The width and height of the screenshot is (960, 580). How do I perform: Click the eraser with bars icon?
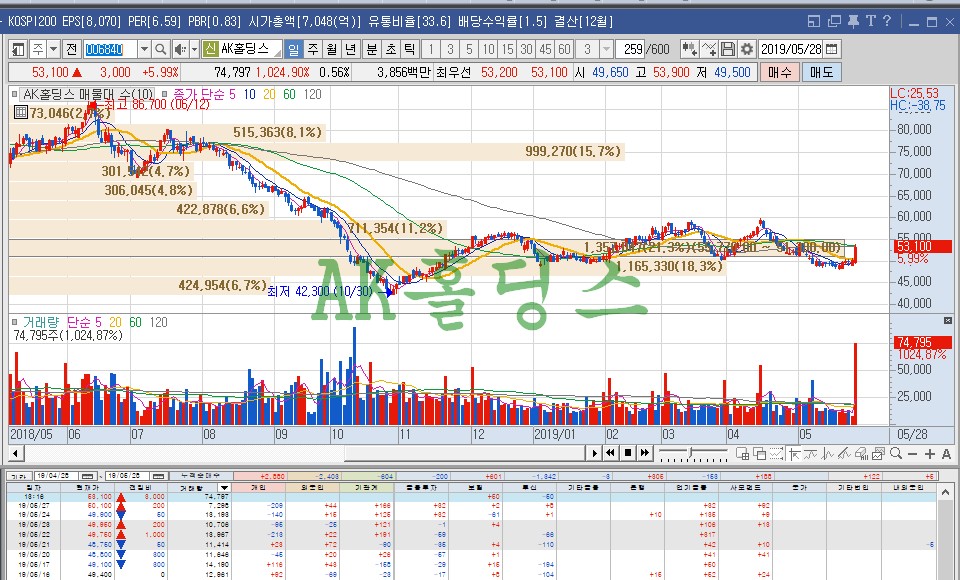861,453
